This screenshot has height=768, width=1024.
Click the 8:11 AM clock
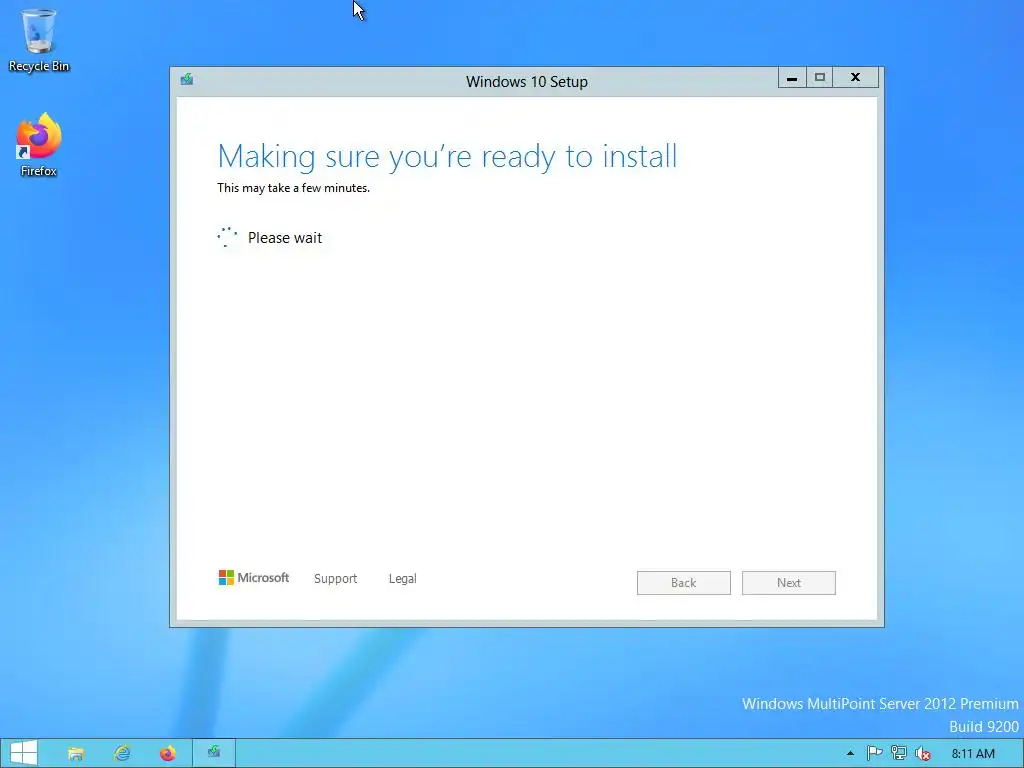pos(973,754)
